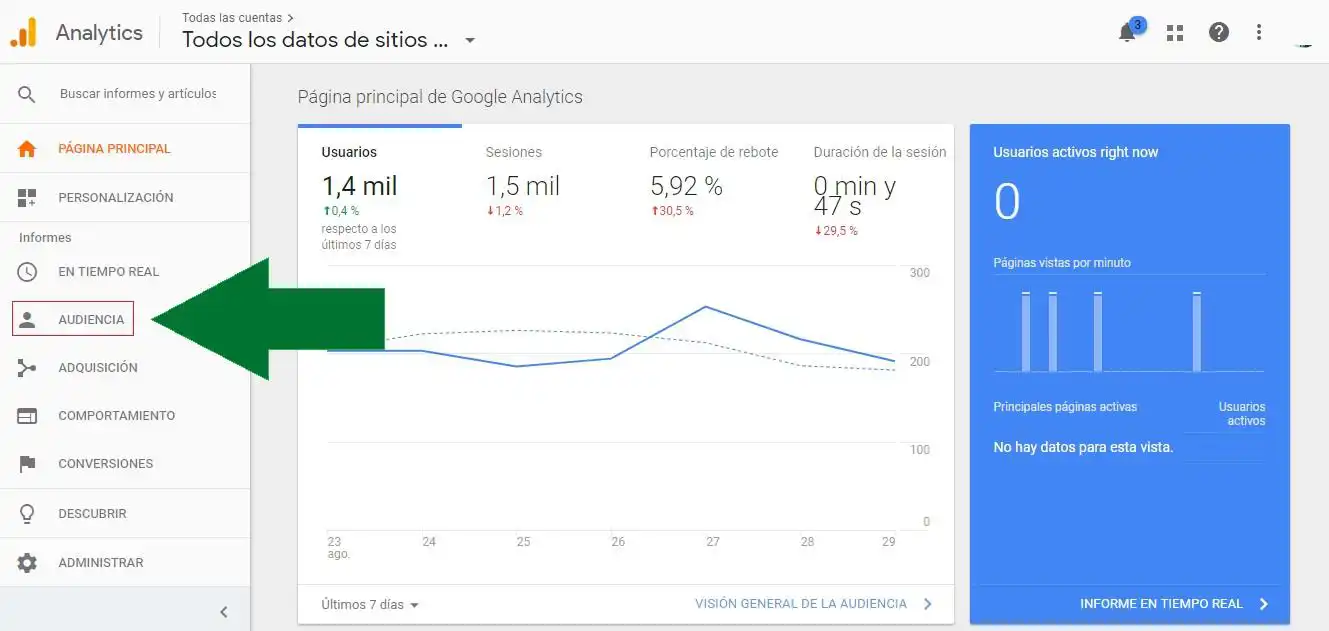Open the Personalización menu item
The height and width of the screenshot is (631, 1329).
click(x=117, y=197)
